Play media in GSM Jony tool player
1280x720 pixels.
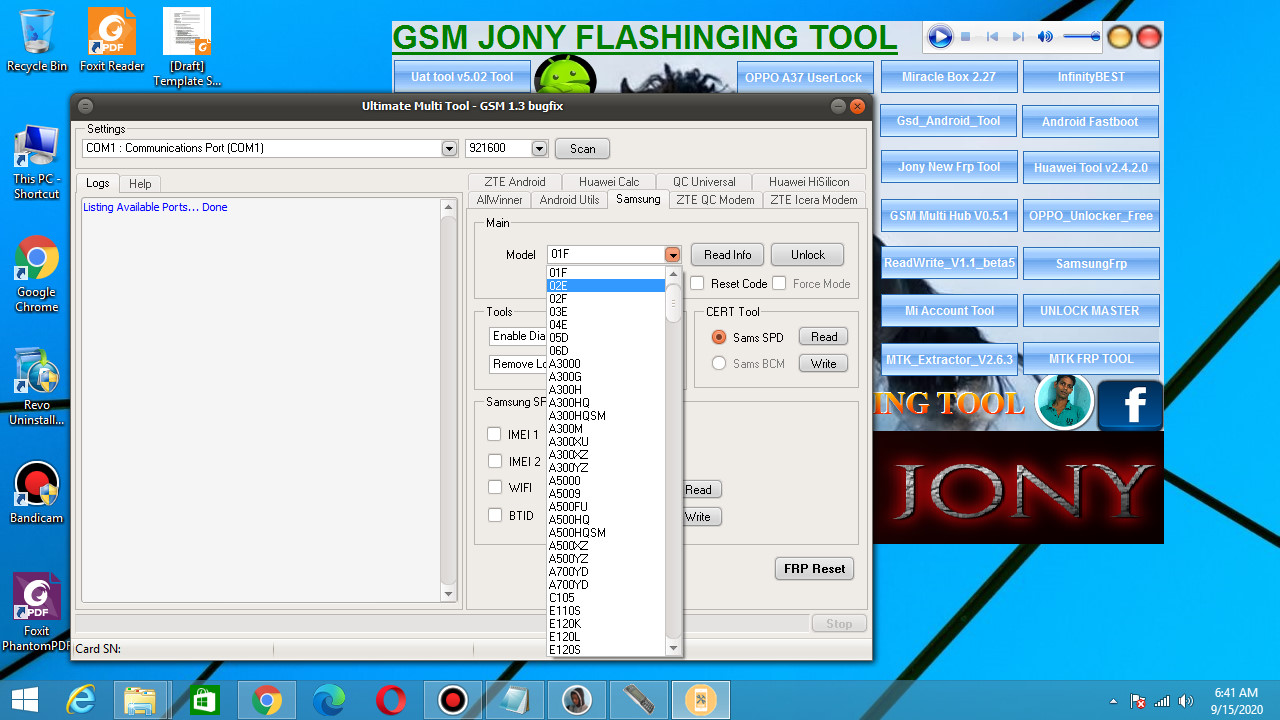point(940,37)
